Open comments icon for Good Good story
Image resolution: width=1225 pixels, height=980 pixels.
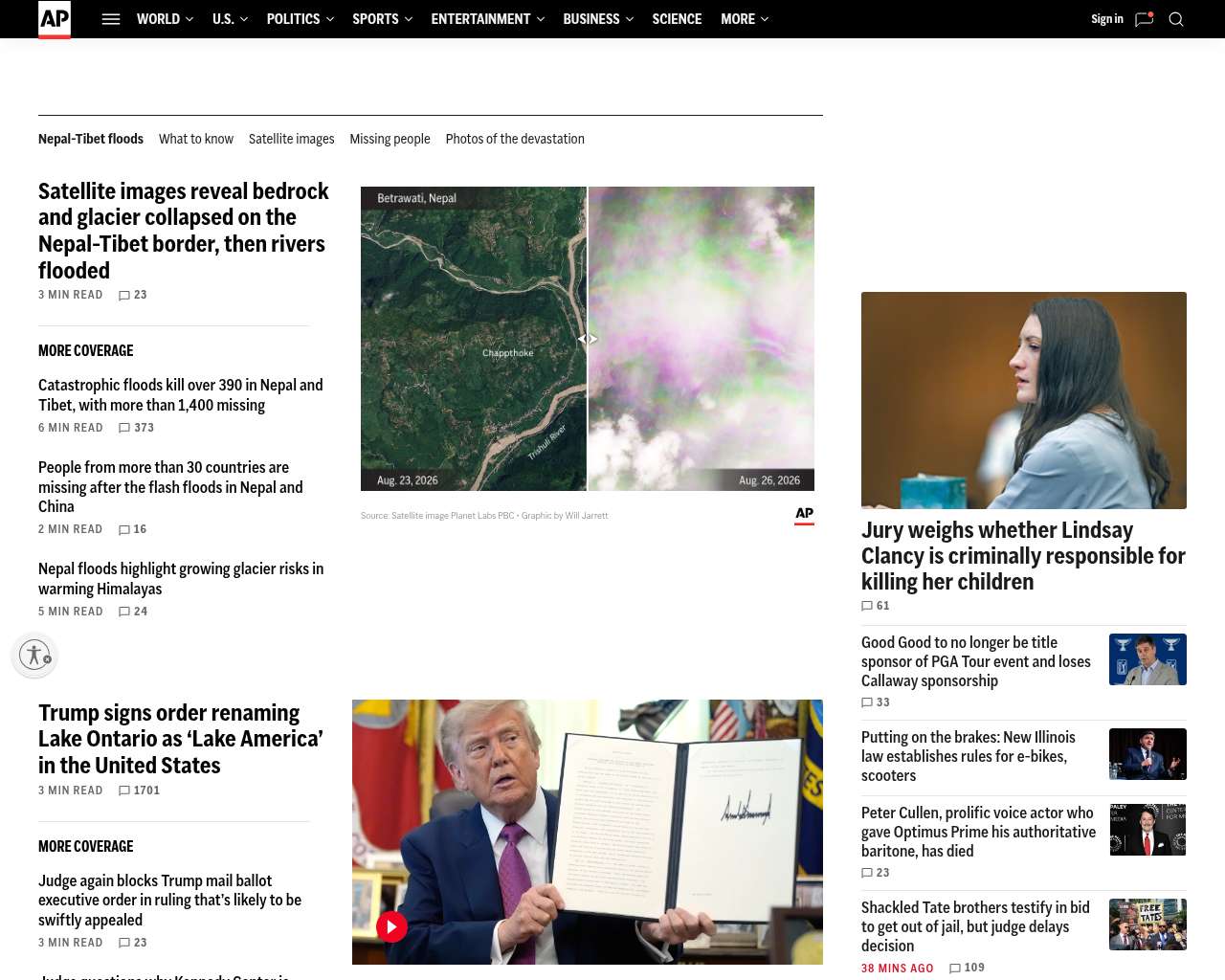pos(867,703)
